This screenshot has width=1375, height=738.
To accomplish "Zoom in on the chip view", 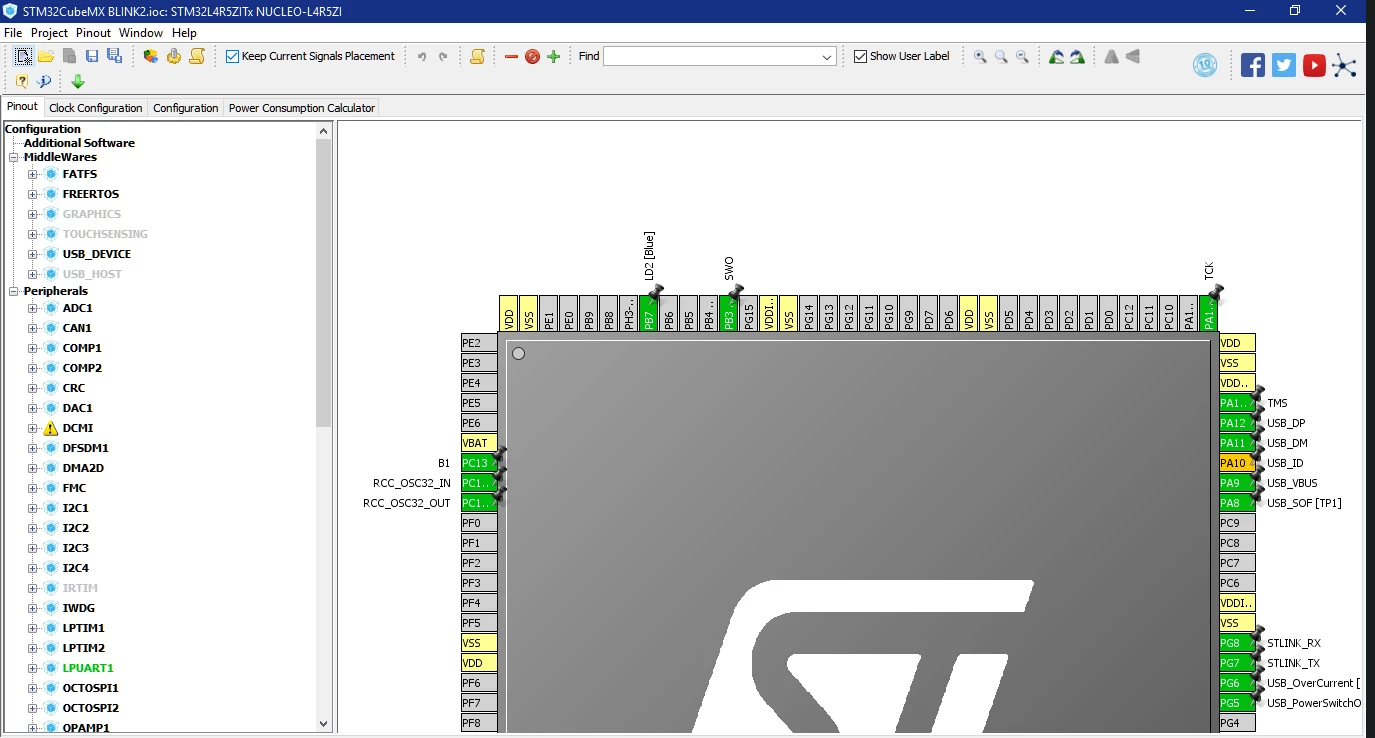I will pyautogui.click(x=980, y=56).
